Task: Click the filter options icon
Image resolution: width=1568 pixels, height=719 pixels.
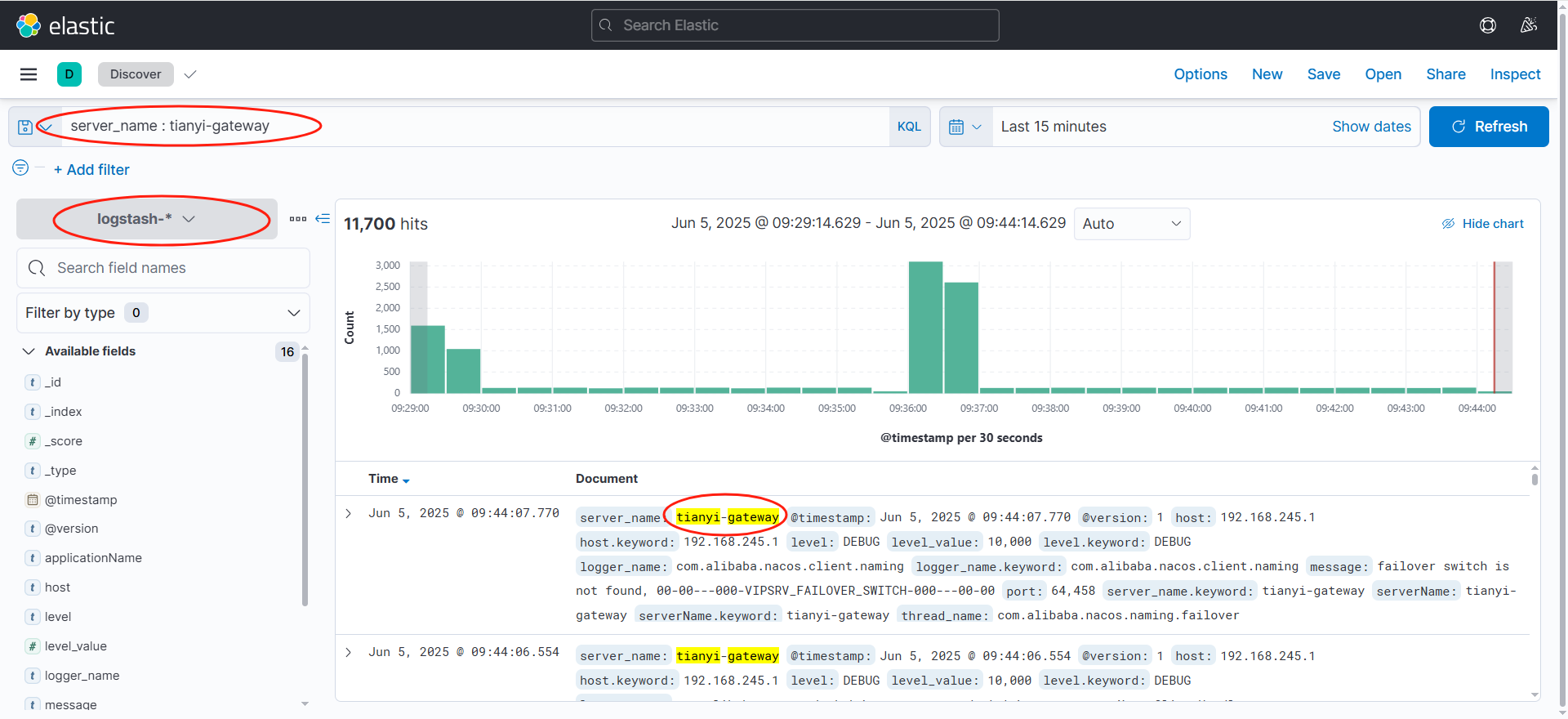Action: [x=20, y=167]
